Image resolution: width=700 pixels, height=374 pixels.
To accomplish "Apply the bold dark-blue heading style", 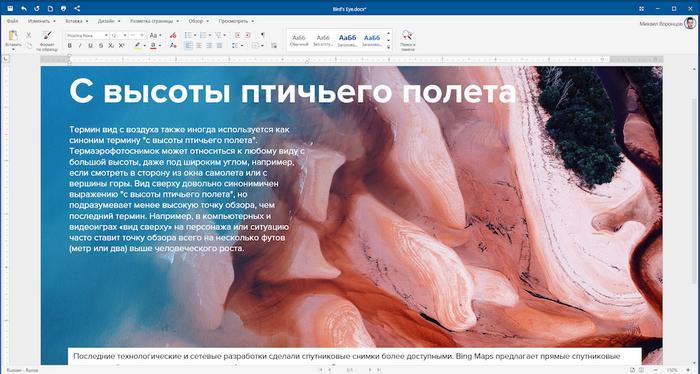I will pyautogui.click(x=347, y=40).
